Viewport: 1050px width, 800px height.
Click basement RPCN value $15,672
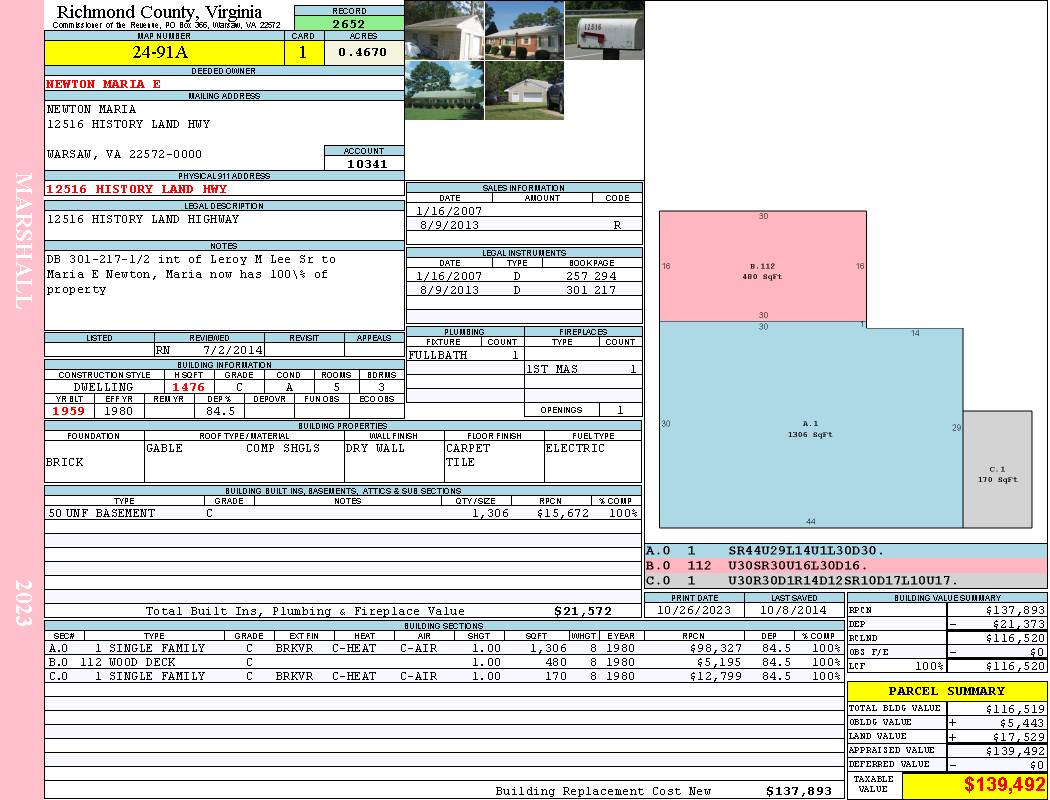tap(563, 513)
